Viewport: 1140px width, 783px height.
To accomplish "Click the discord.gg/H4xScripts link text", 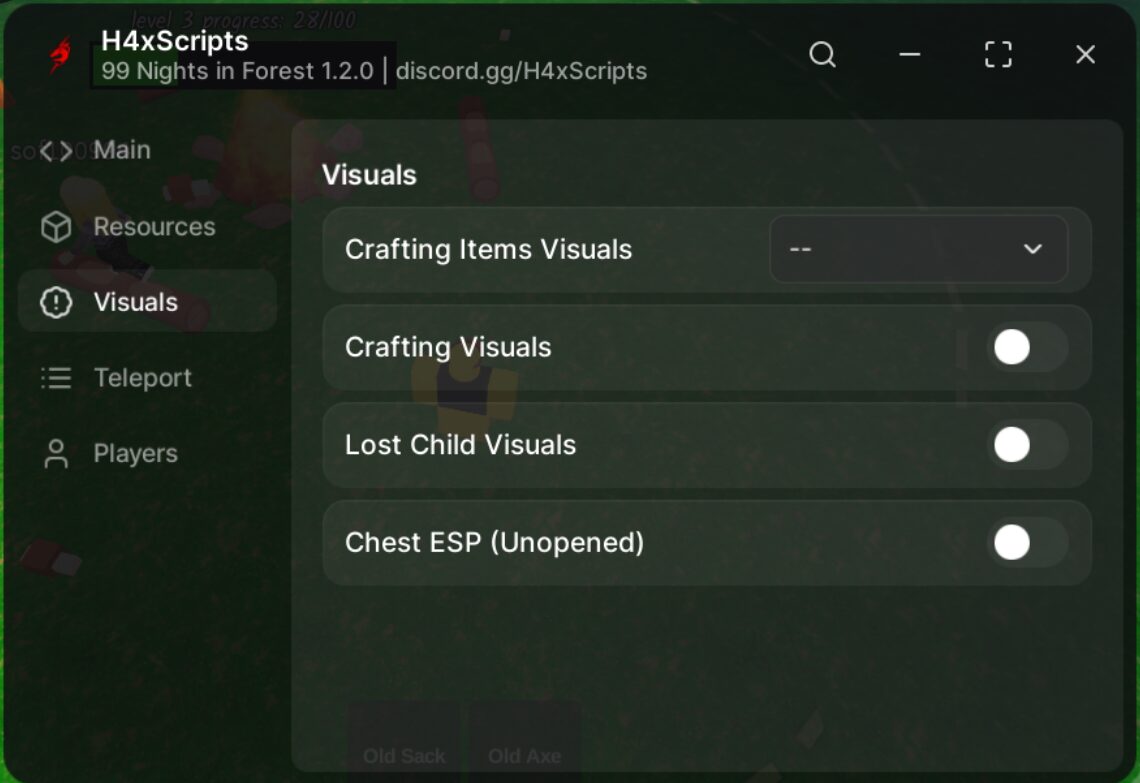I will click(x=521, y=71).
